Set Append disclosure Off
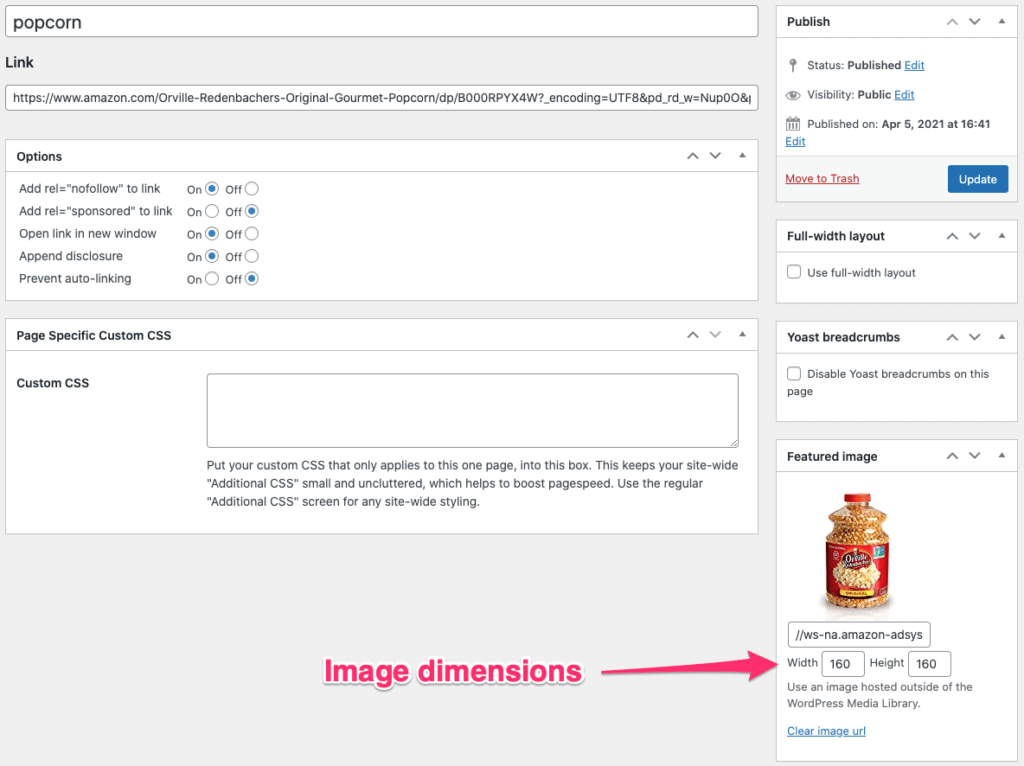The height and width of the screenshot is (766, 1024). pos(251,256)
